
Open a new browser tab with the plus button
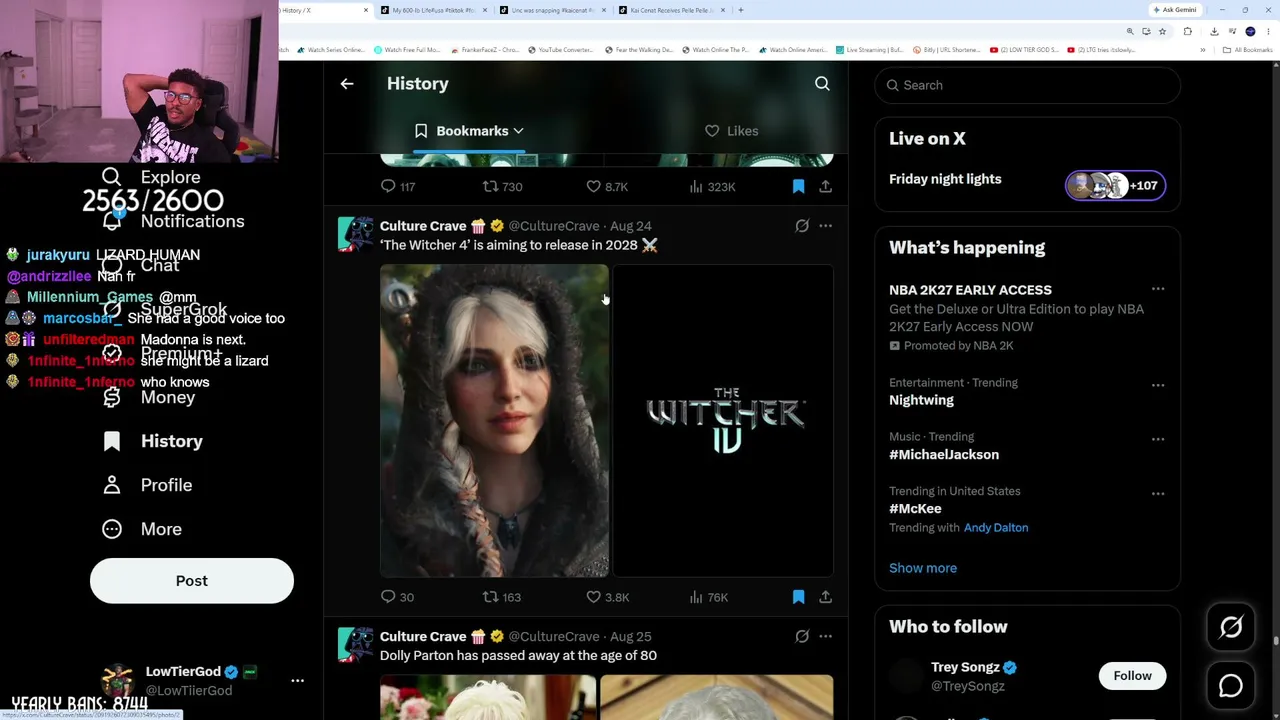pos(740,10)
